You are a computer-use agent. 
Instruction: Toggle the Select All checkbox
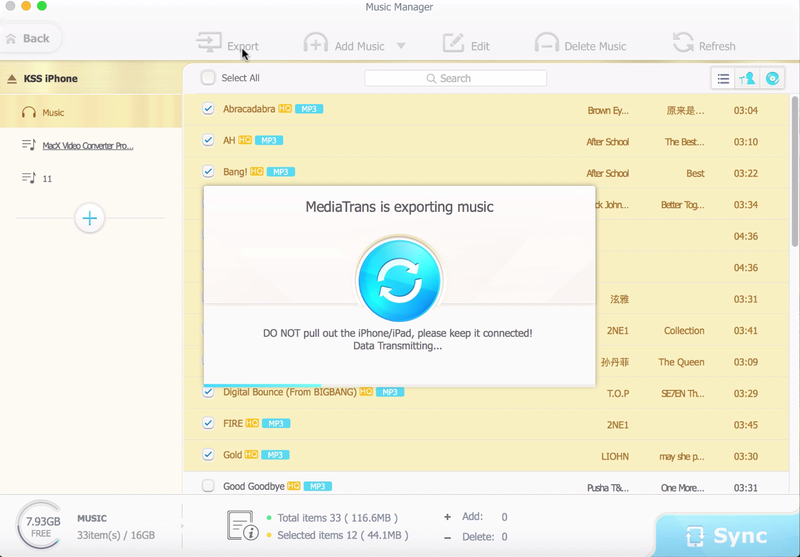tap(208, 78)
